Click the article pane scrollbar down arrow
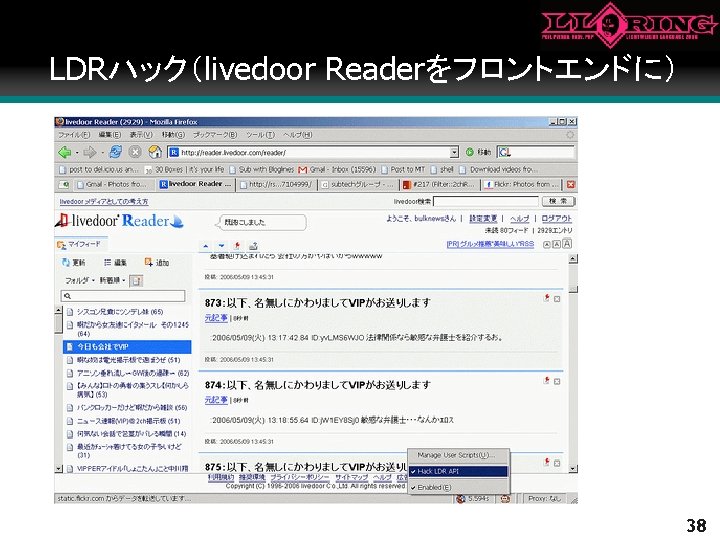 [573, 469]
